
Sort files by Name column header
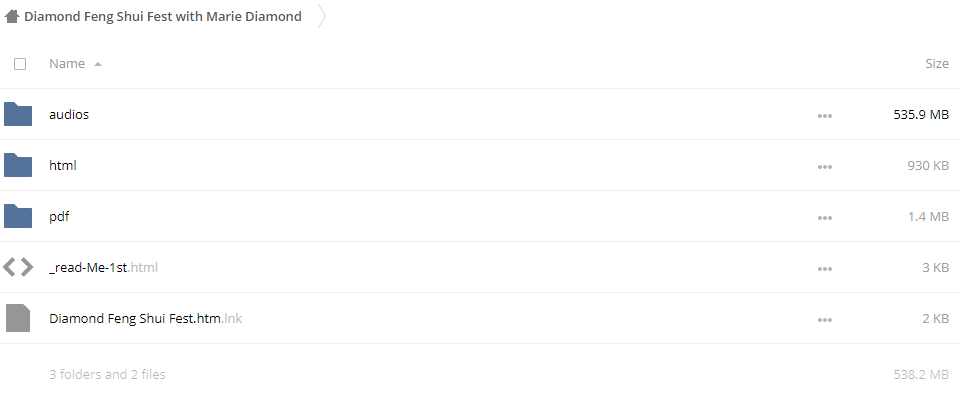tap(67, 64)
